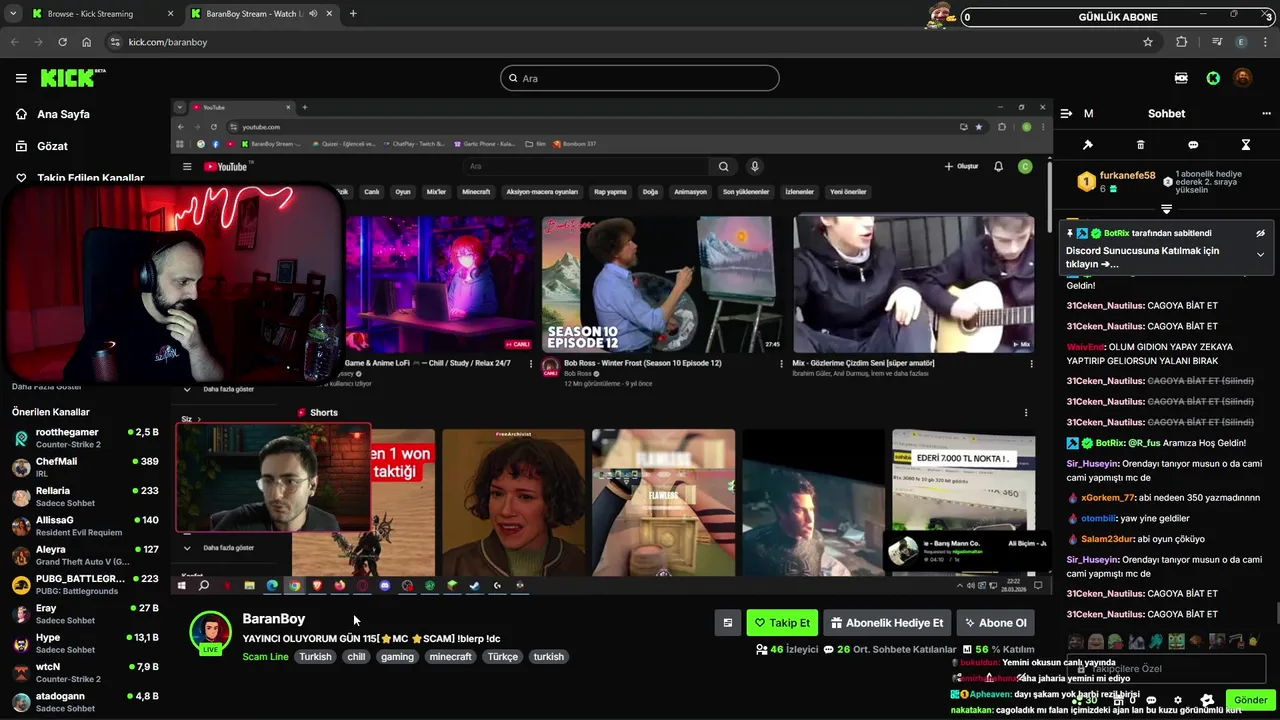
Task: Focus the Kick Ara search box
Action: click(640, 78)
